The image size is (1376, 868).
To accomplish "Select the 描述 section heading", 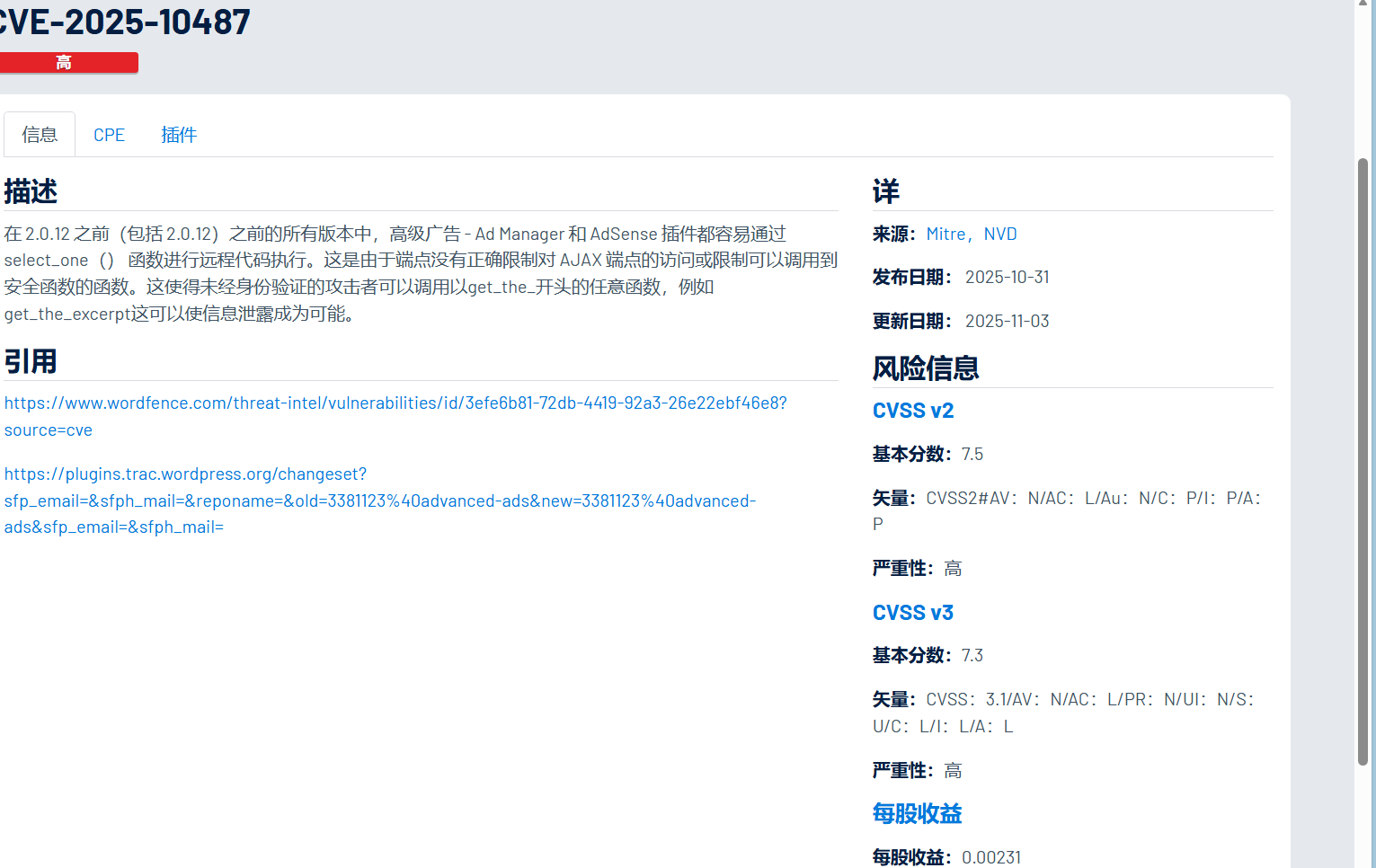I will pos(31,190).
